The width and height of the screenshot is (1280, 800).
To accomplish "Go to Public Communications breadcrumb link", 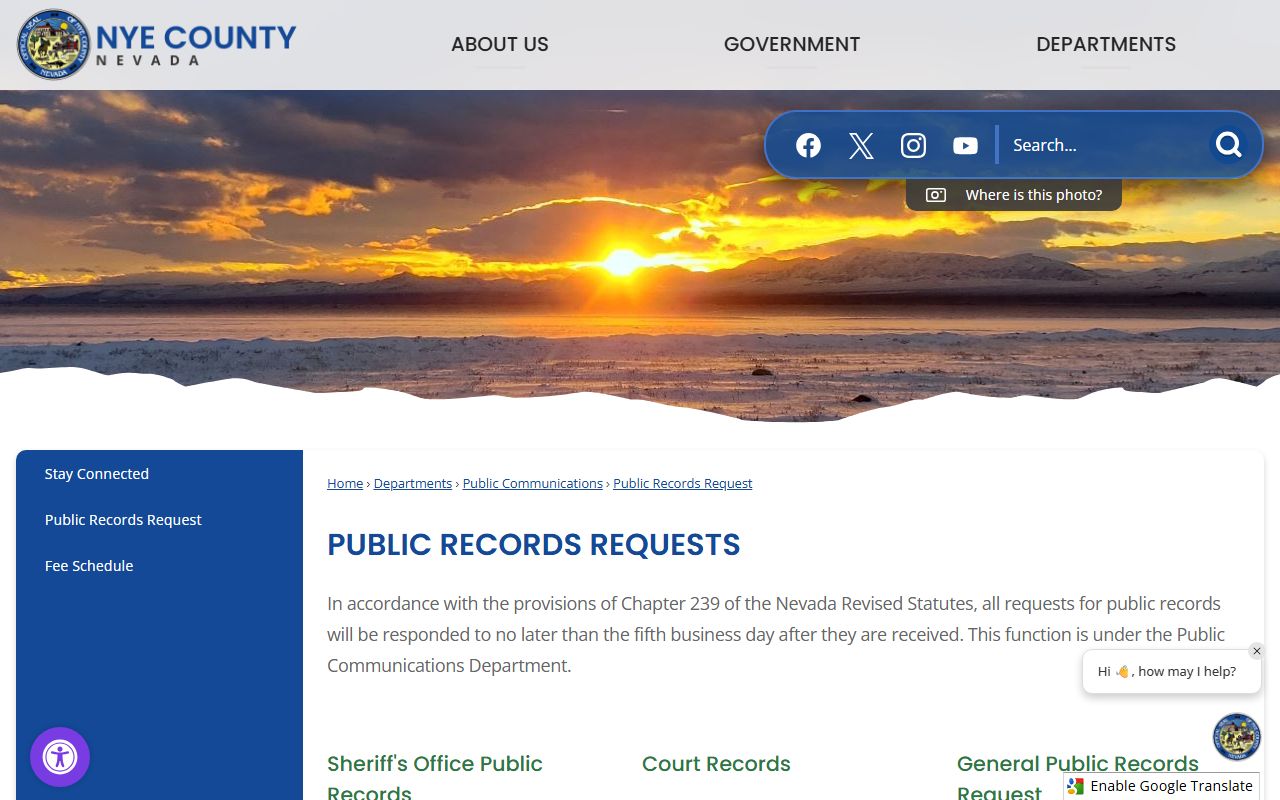I will coord(533,483).
